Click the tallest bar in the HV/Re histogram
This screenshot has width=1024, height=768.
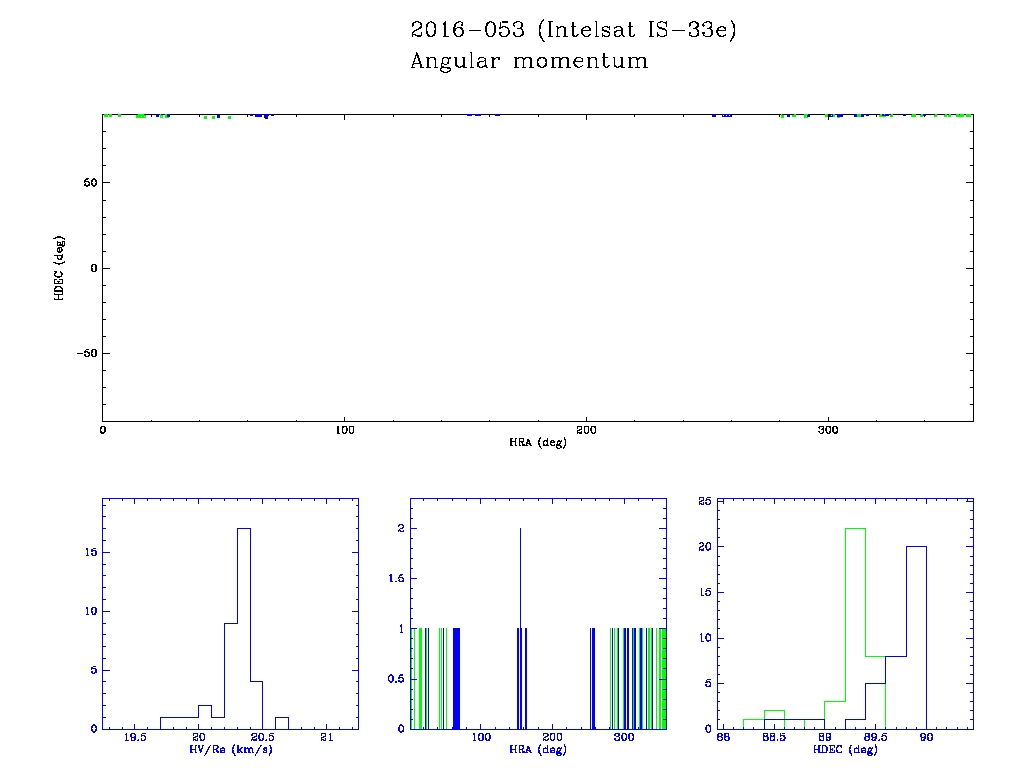coord(243,630)
